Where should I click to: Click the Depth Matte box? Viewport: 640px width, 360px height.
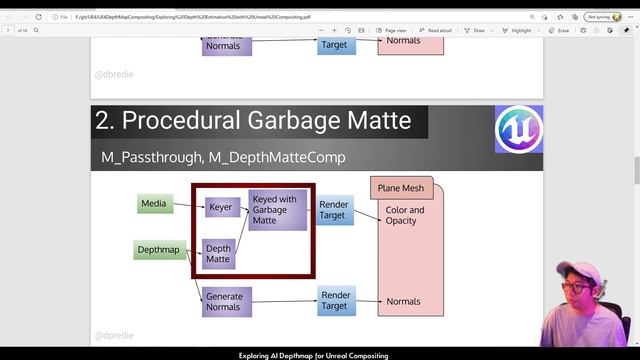[x=218, y=254]
